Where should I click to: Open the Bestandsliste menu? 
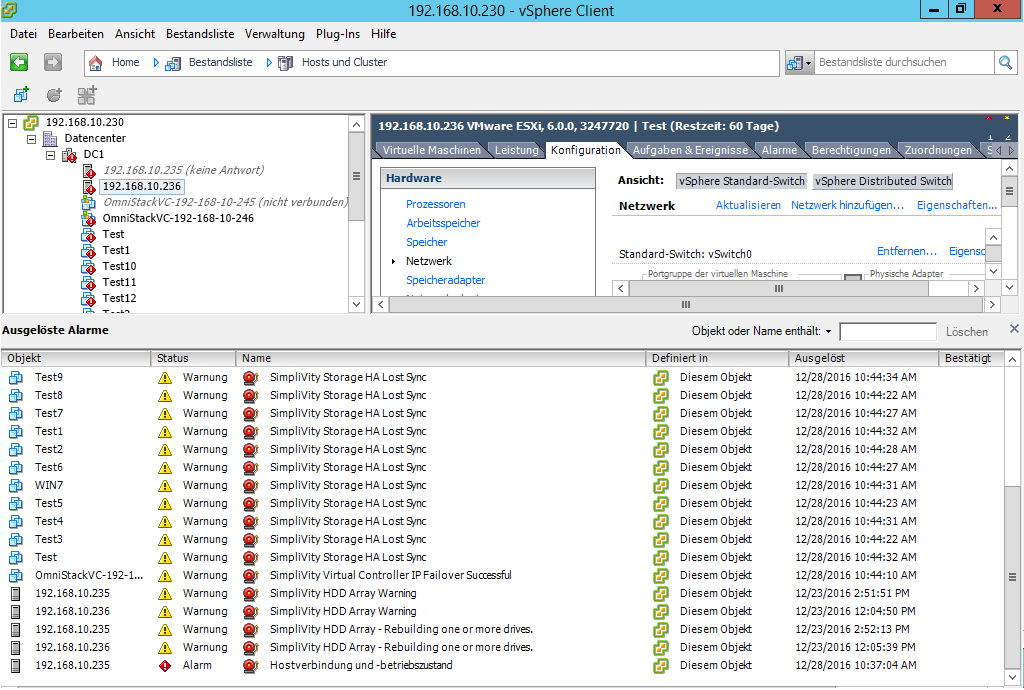[200, 34]
